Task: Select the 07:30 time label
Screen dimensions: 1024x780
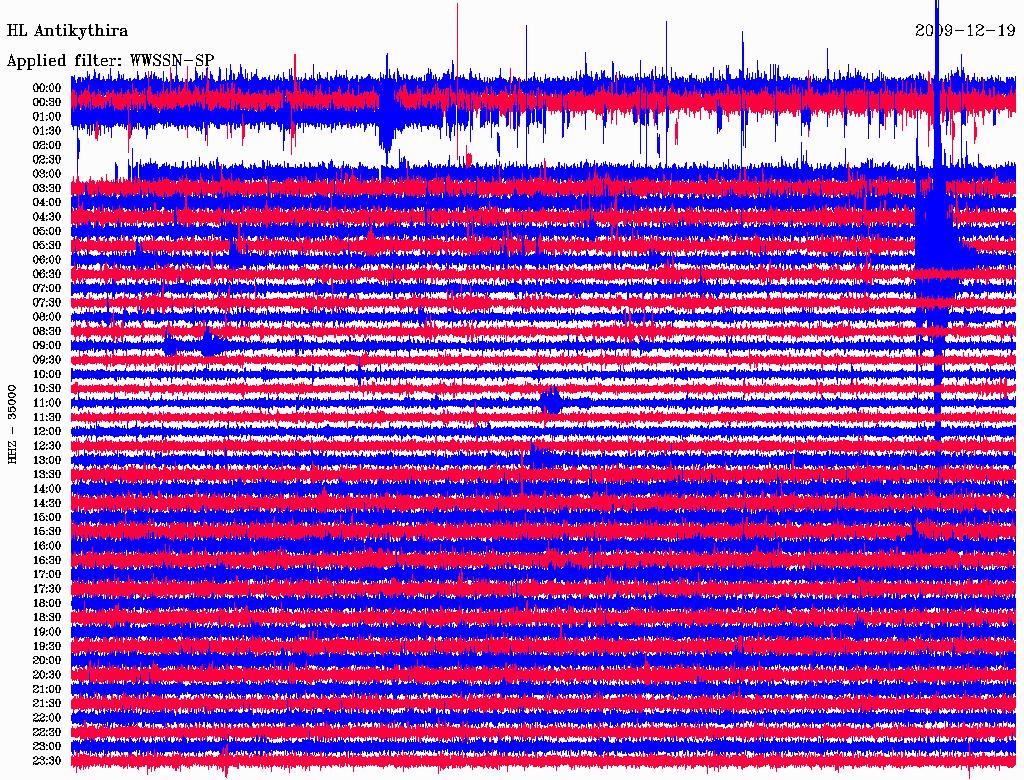Action: tap(47, 302)
